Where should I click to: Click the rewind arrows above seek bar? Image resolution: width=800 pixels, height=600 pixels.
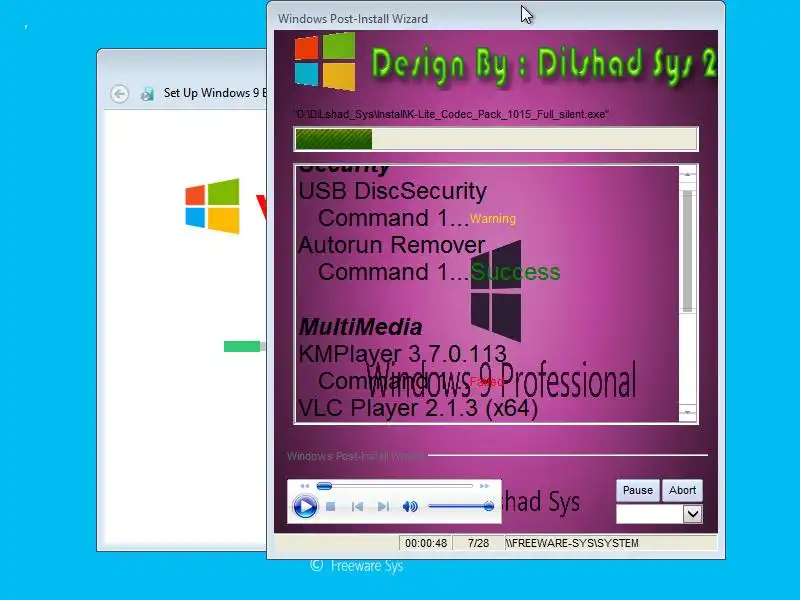point(305,486)
